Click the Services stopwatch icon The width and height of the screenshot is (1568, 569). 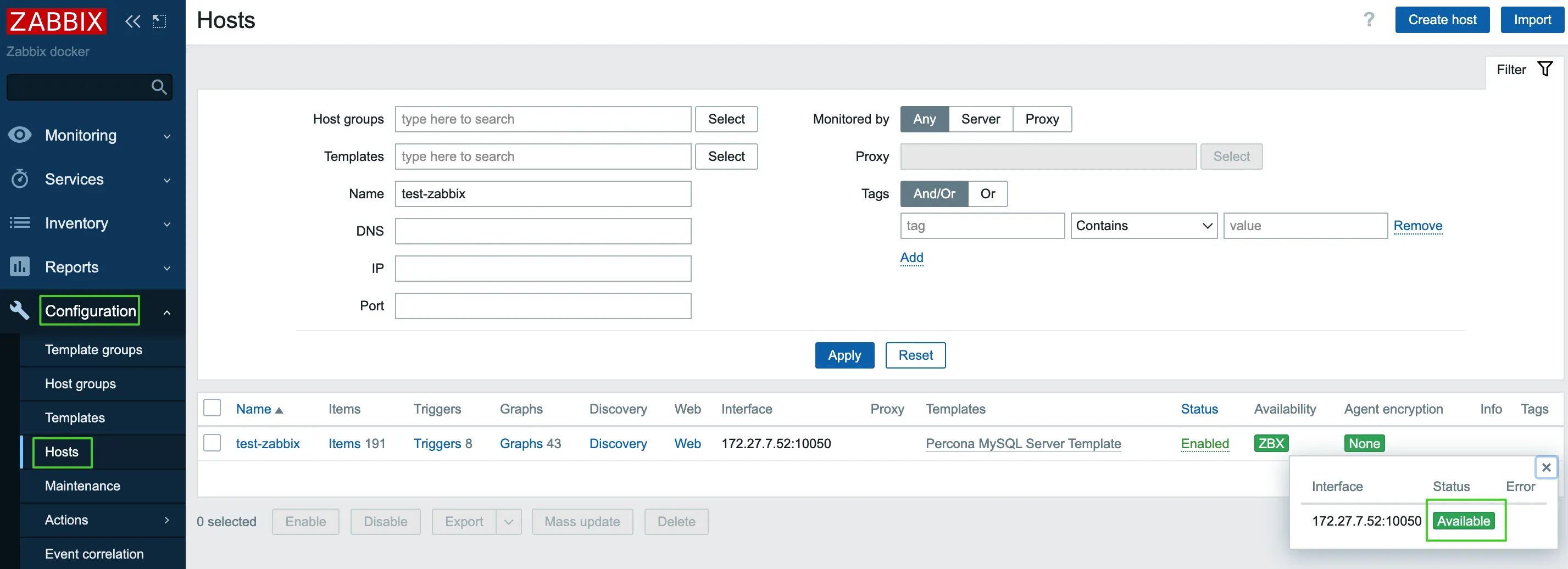click(x=19, y=178)
